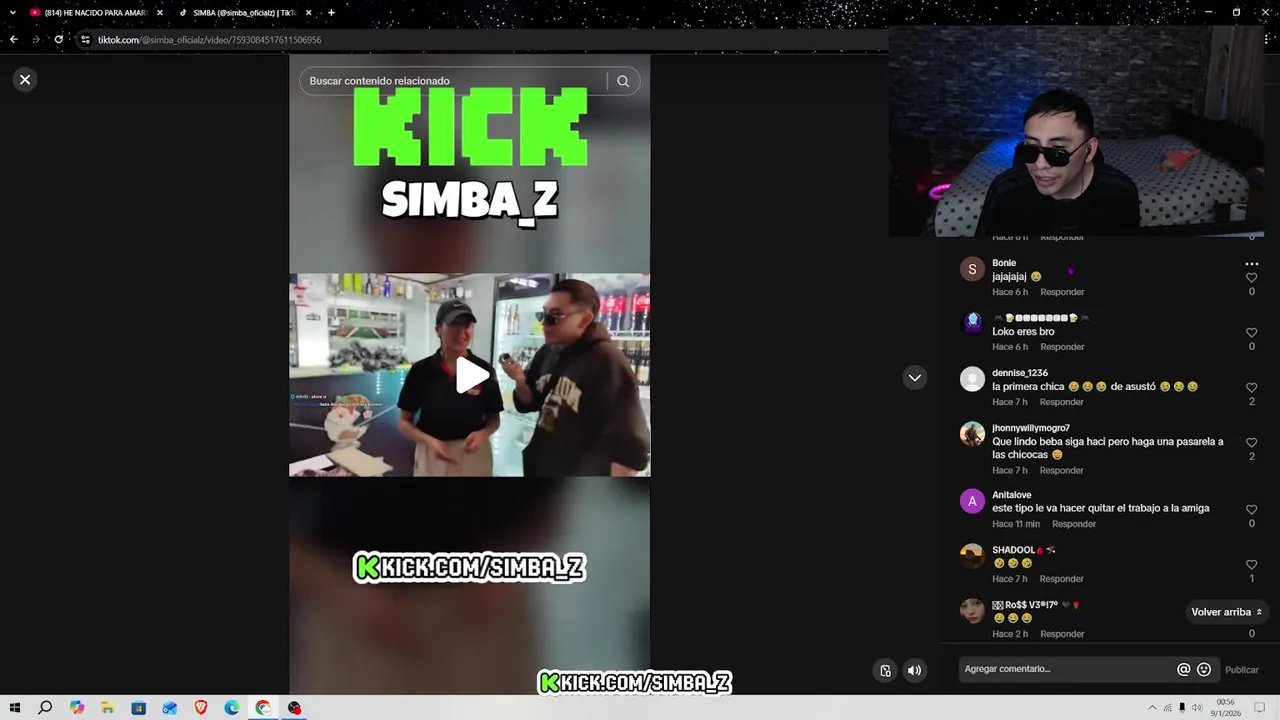The height and width of the screenshot is (720, 1280).
Task: Open the system volume tray icon
Action: 1197,708
